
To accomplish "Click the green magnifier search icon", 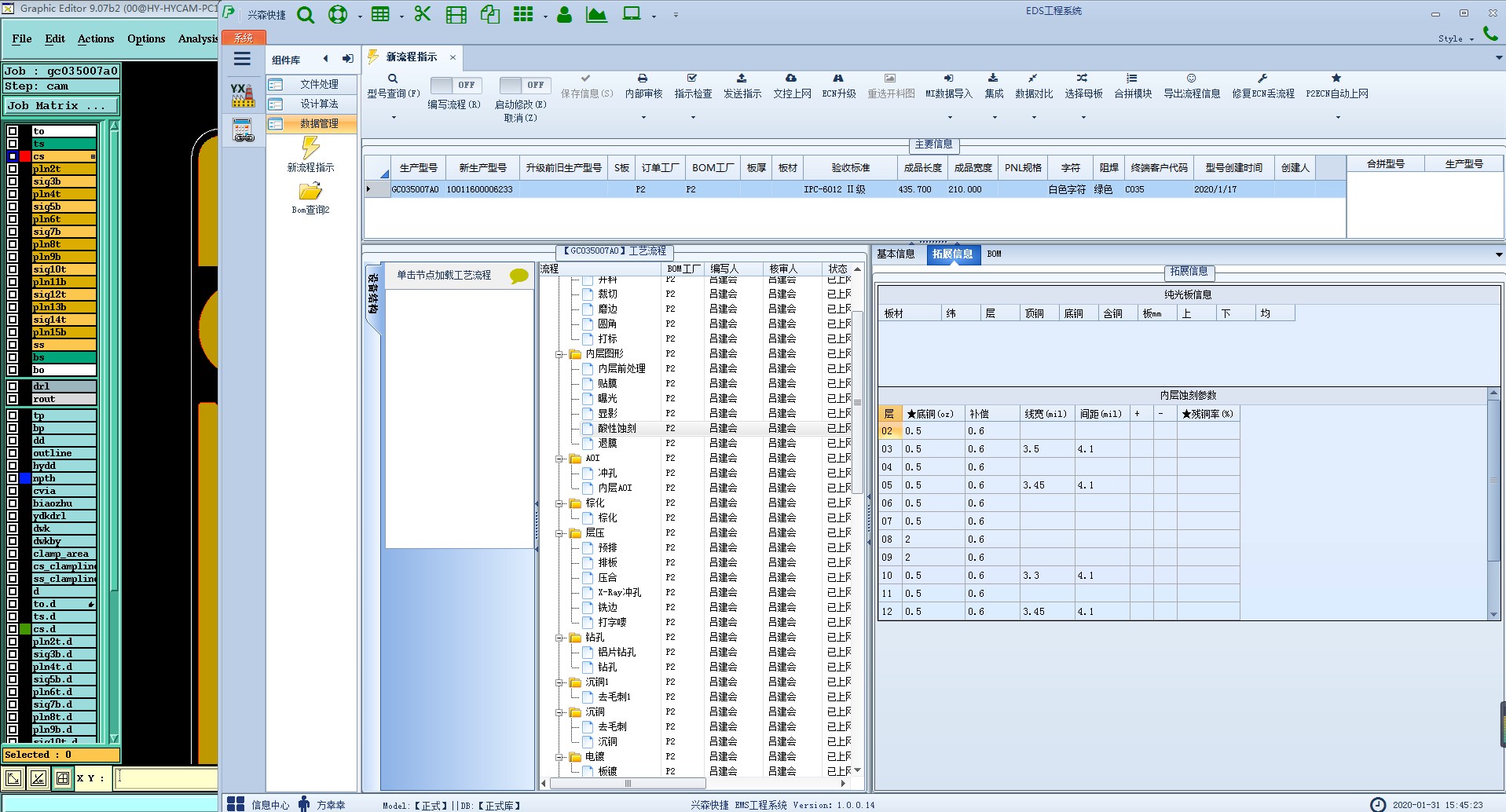I will pyautogui.click(x=306, y=15).
